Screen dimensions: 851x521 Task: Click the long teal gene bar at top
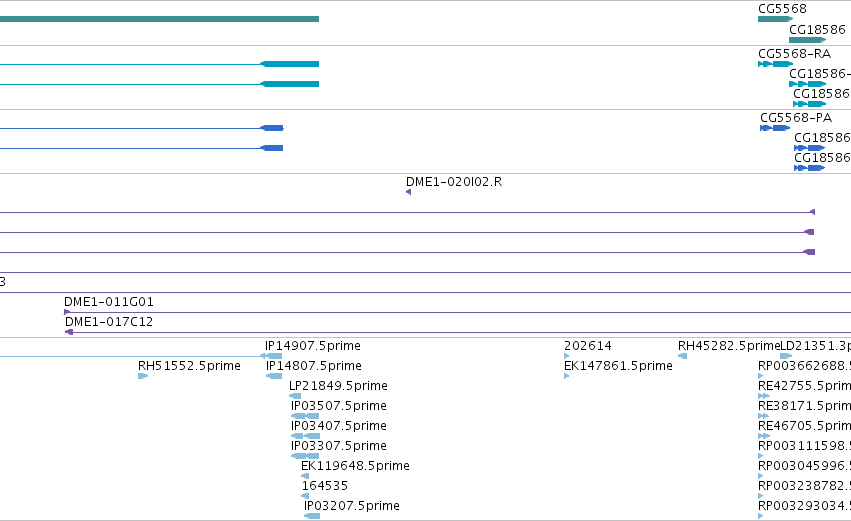(x=160, y=19)
